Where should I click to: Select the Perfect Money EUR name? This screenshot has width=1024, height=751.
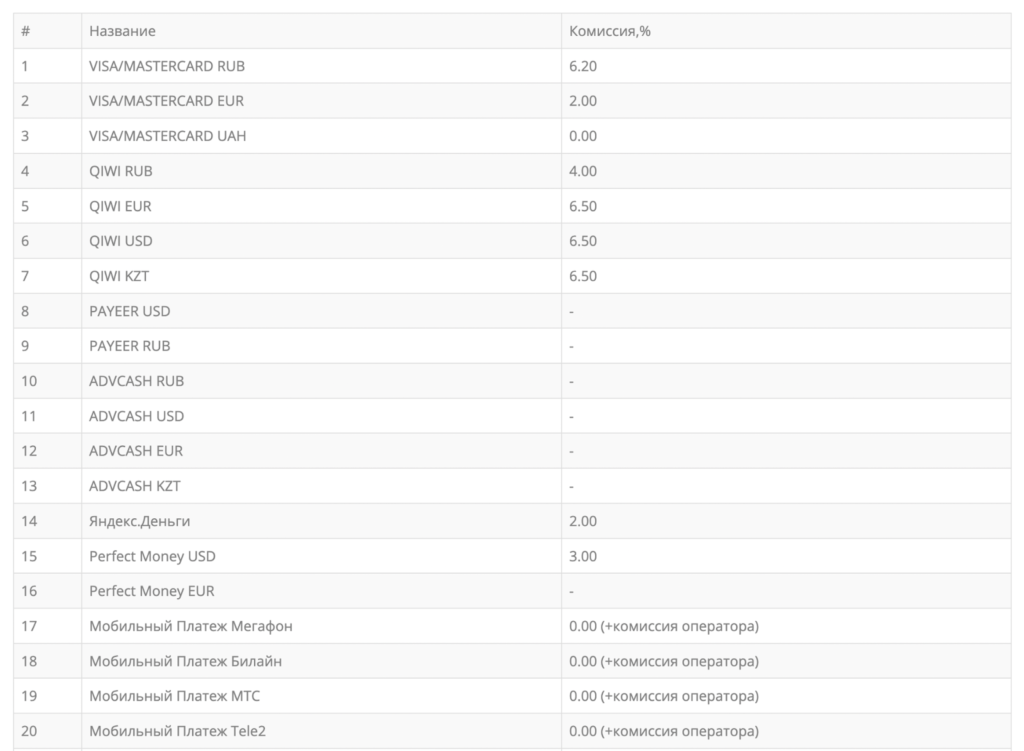[152, 591]
